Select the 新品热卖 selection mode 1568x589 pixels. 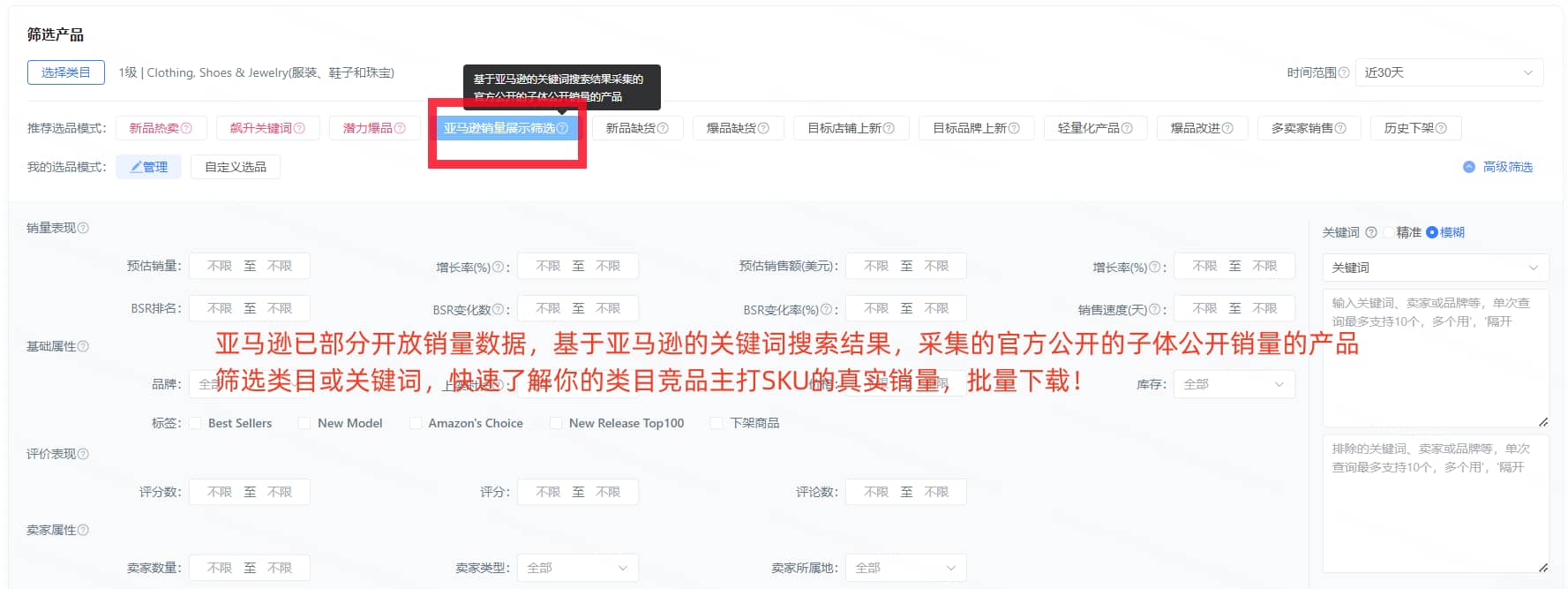tap(161, 128)
